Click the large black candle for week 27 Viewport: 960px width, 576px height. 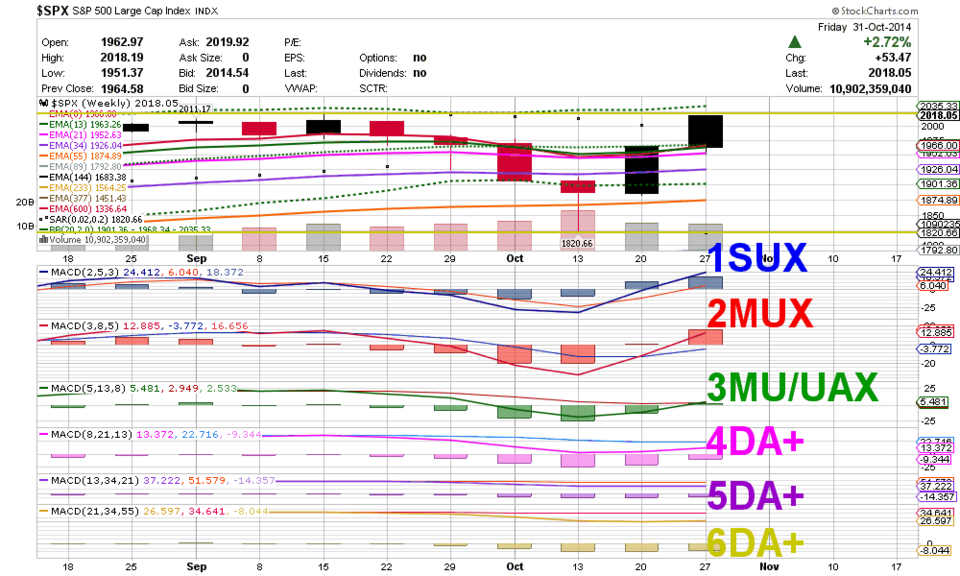[x=705, y=130]
